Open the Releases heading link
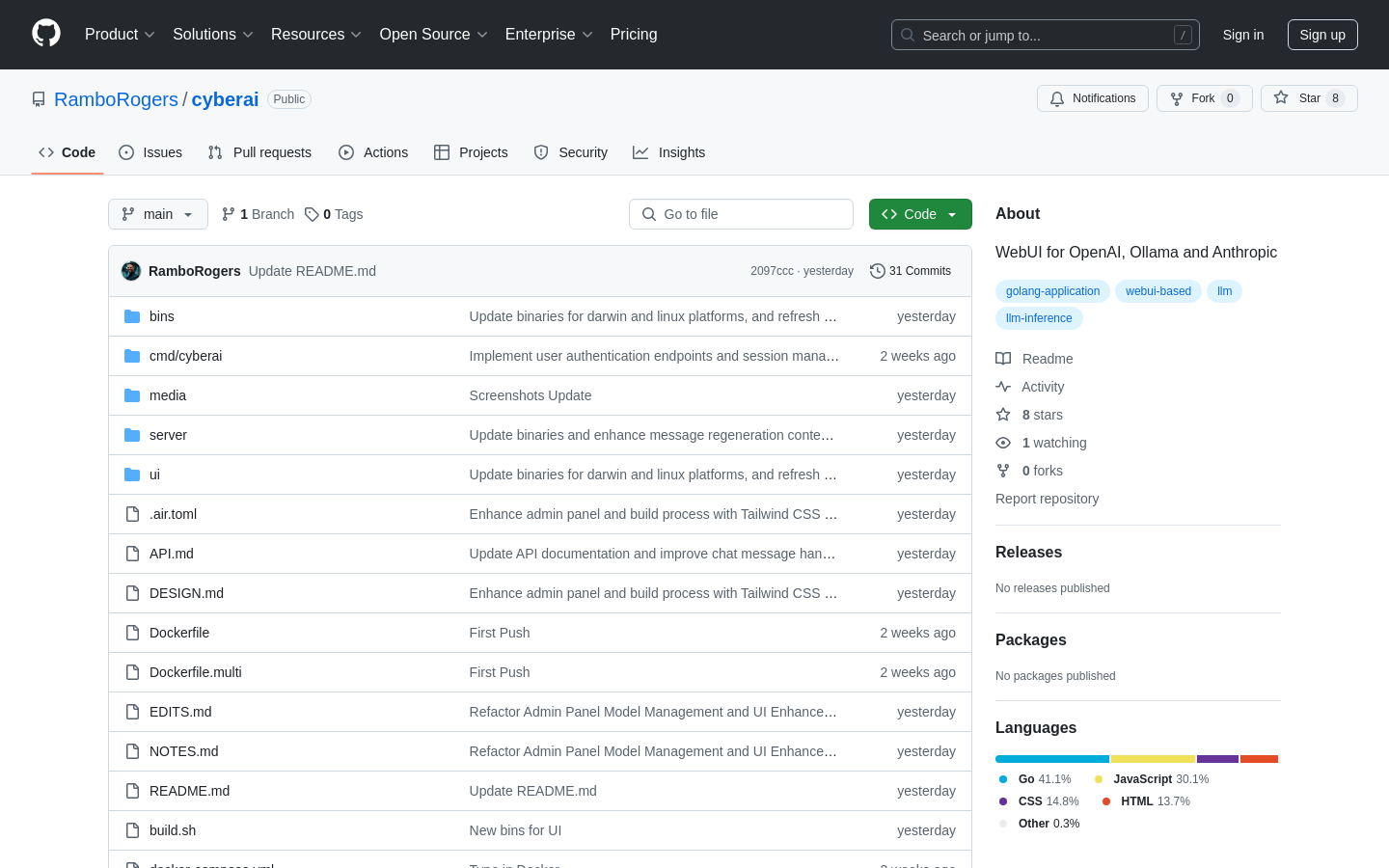 (x=1028, y=553)
